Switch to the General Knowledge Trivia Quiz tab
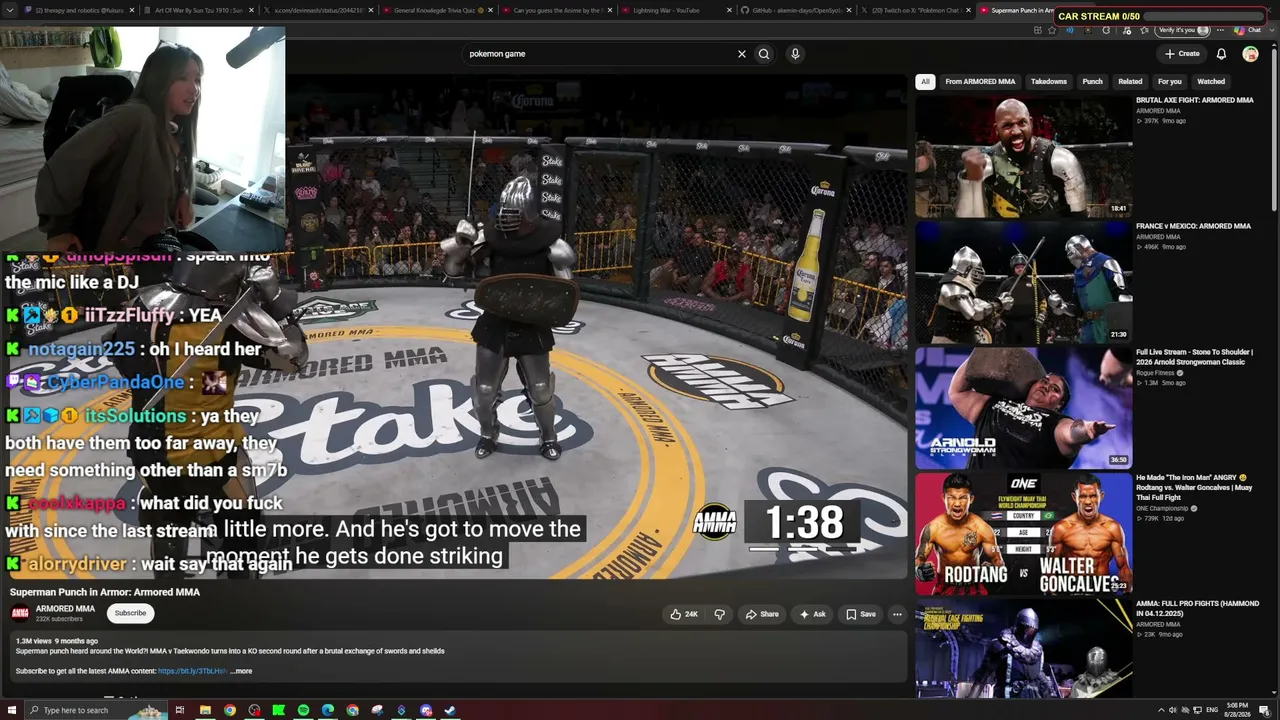This screenshot has width=1280, height=720. coord(438,10)
